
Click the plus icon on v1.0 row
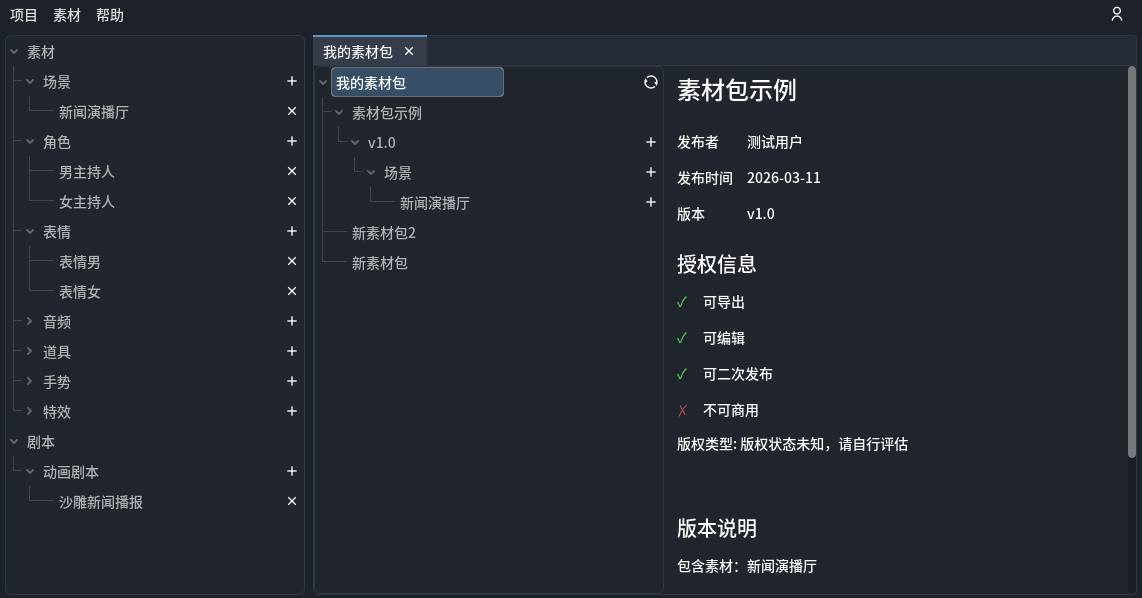pyautogui.click(x=651, y=143)
